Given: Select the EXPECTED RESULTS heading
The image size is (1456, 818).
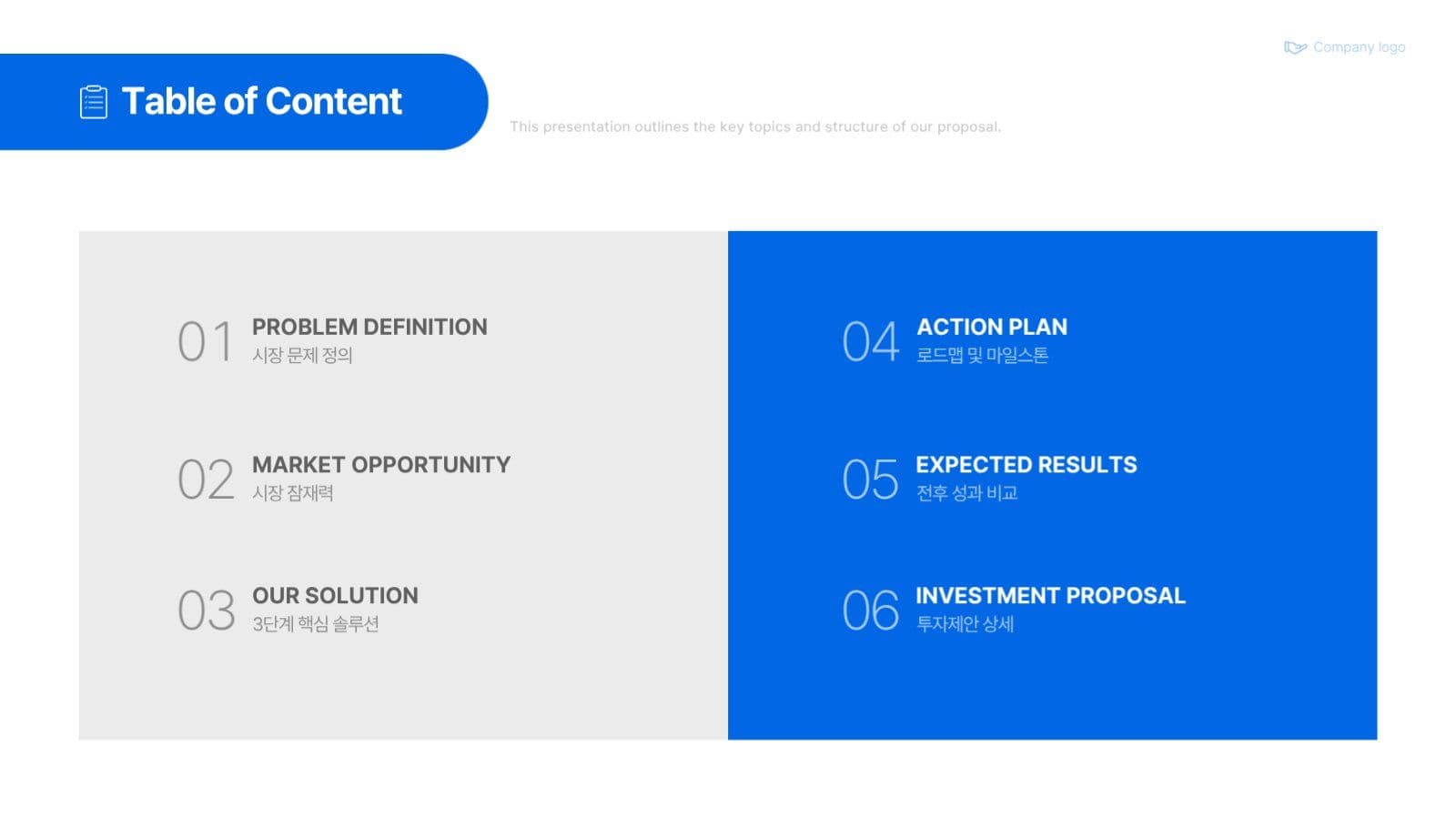Looking at the screenshot, I should 1026,464.
